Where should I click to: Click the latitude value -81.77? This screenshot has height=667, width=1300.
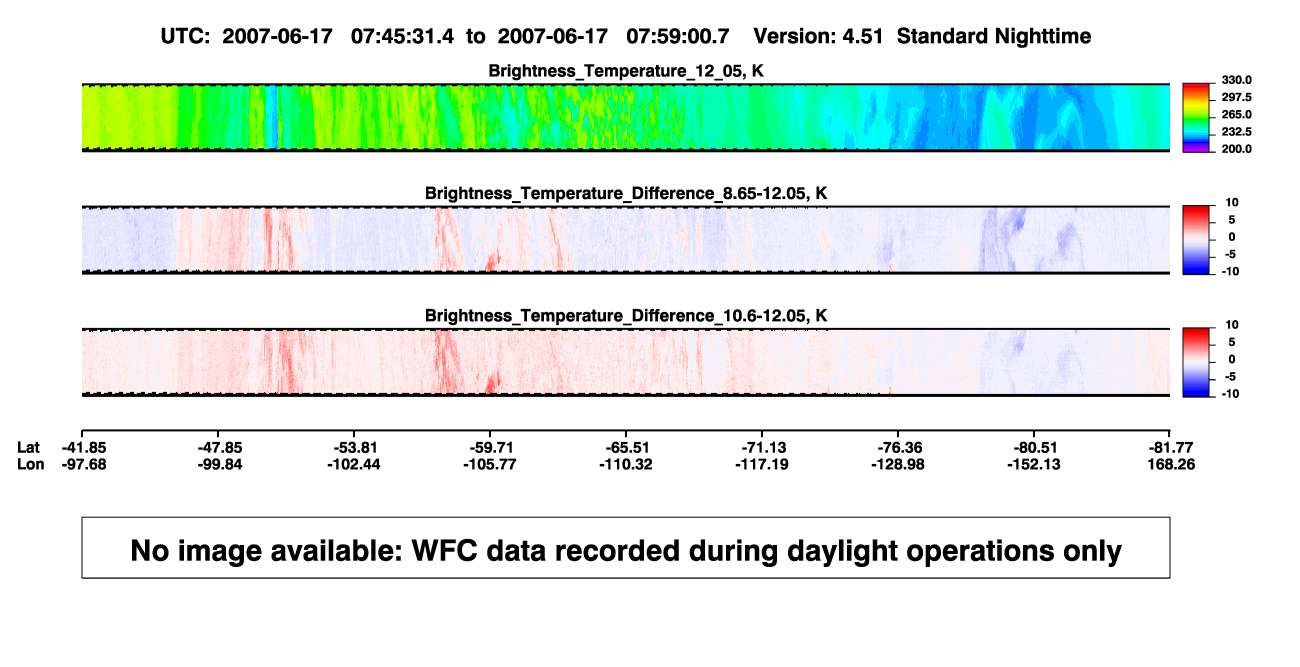[1171, 447]
